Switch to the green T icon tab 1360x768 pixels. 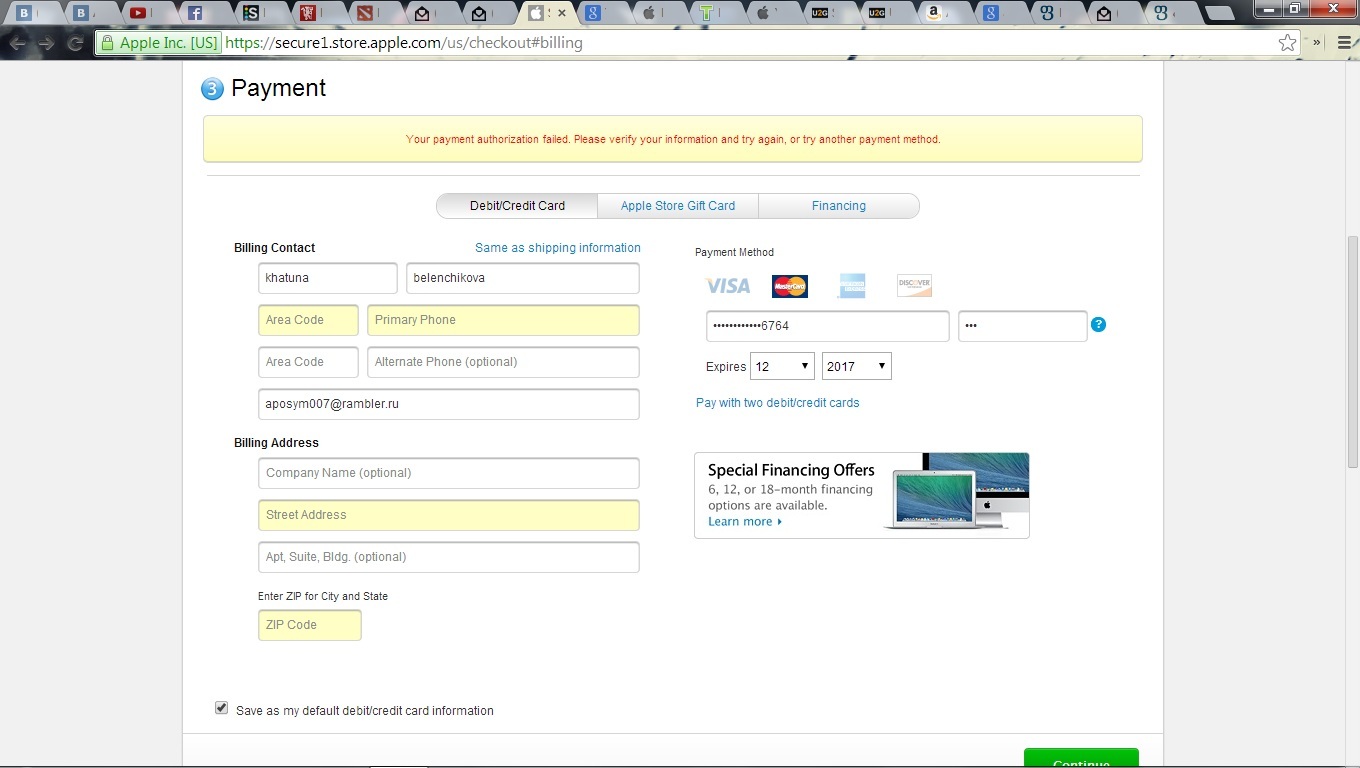coord(707,13)
